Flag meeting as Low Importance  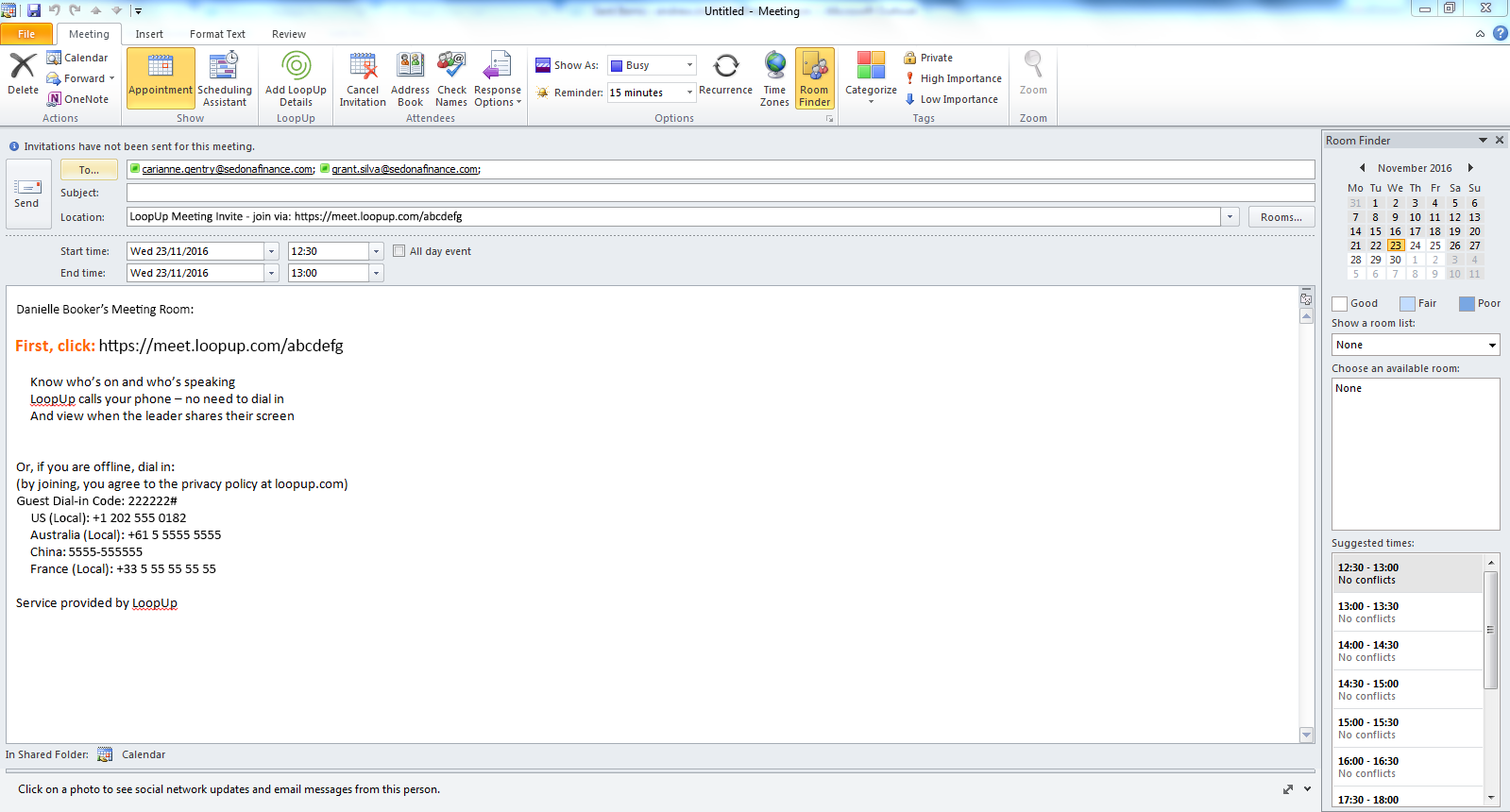(x=951, y=99)
